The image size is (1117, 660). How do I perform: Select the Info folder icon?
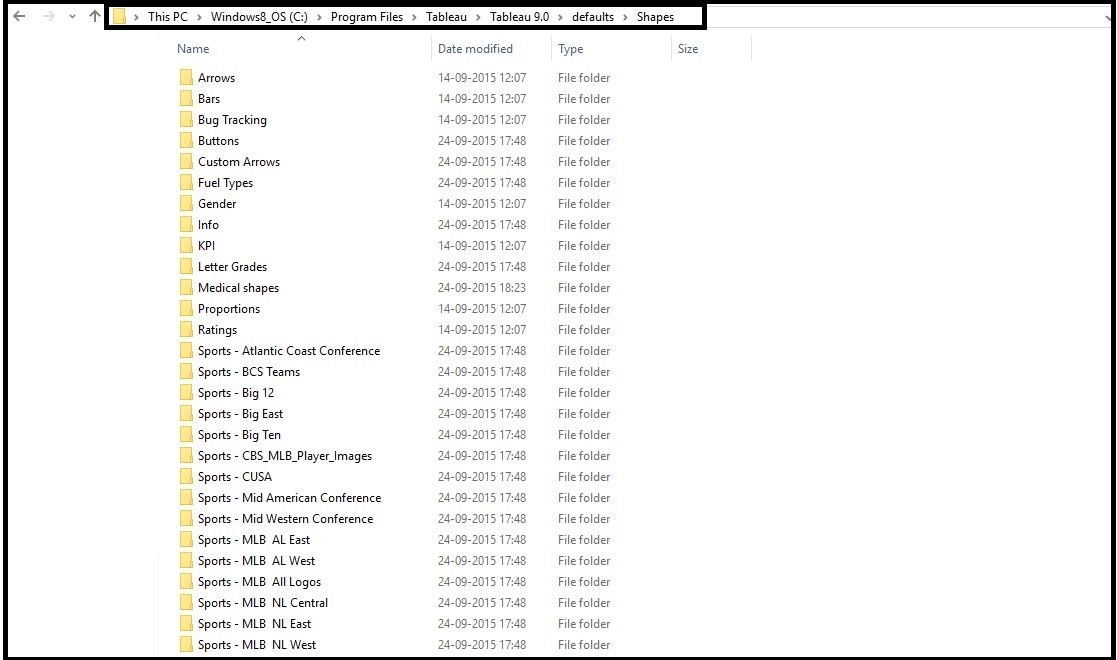[x=186, y=225]
